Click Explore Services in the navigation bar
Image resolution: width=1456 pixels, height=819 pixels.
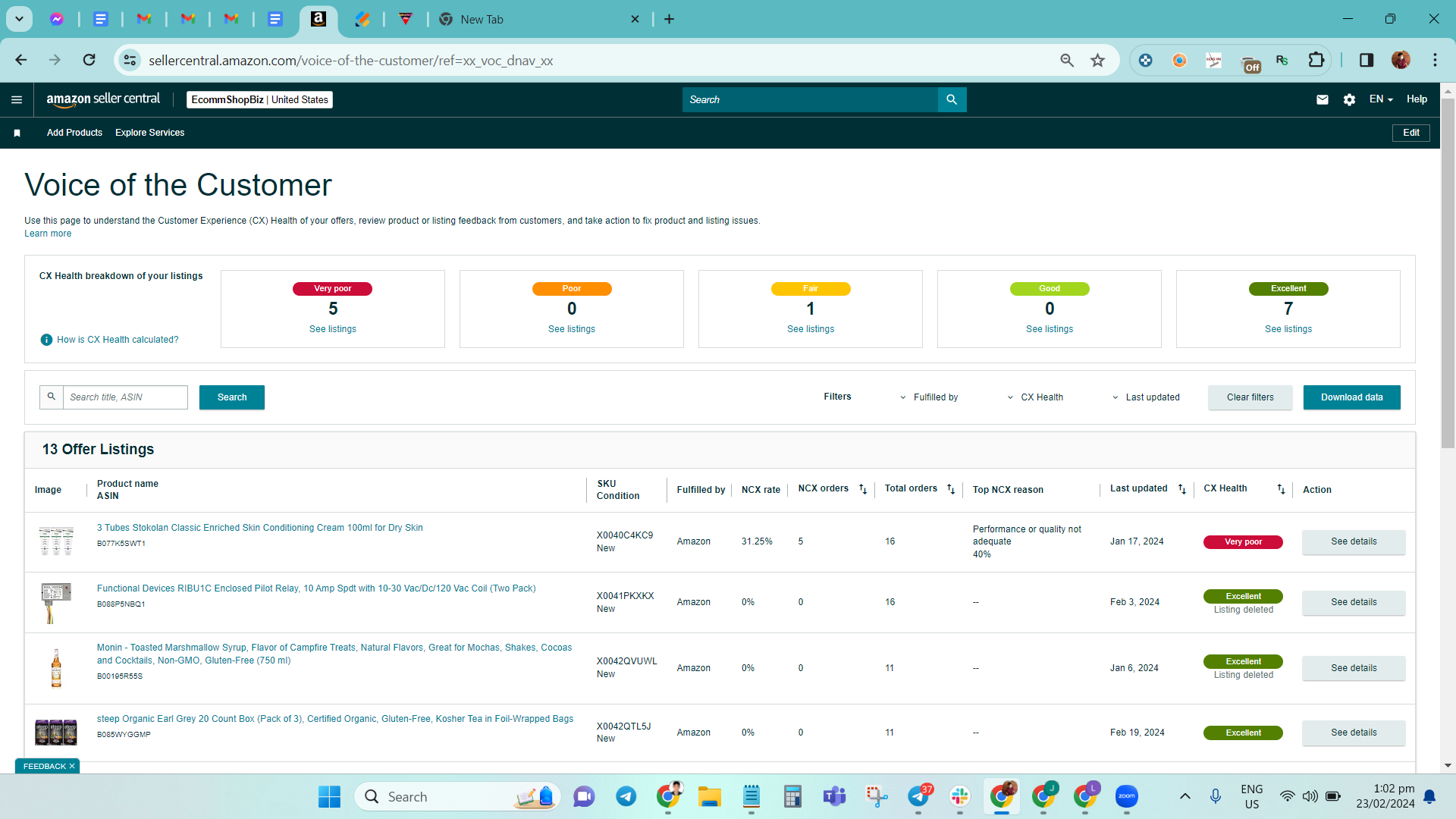(x=149, y=133)
